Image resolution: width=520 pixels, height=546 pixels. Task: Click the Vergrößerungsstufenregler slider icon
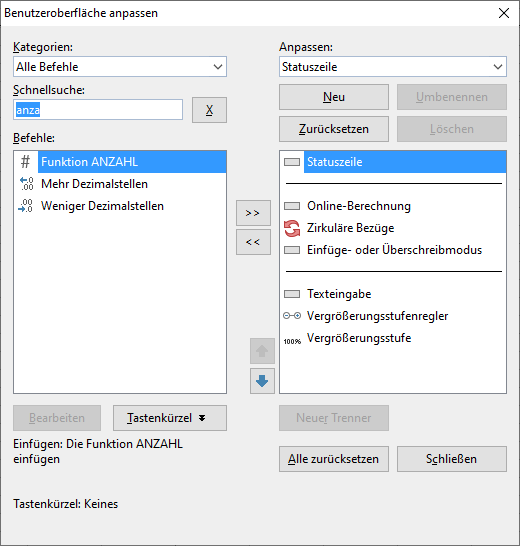292,316
